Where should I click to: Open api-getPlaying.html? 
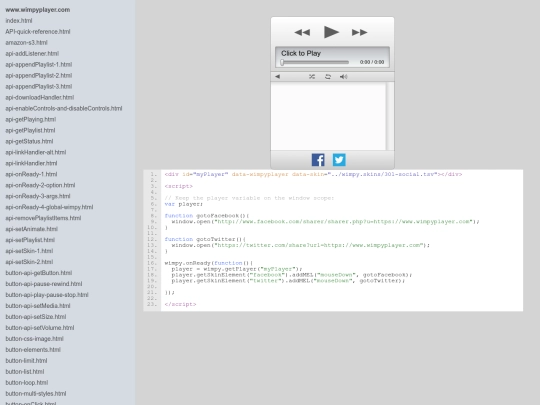click(x=31, y=120)
